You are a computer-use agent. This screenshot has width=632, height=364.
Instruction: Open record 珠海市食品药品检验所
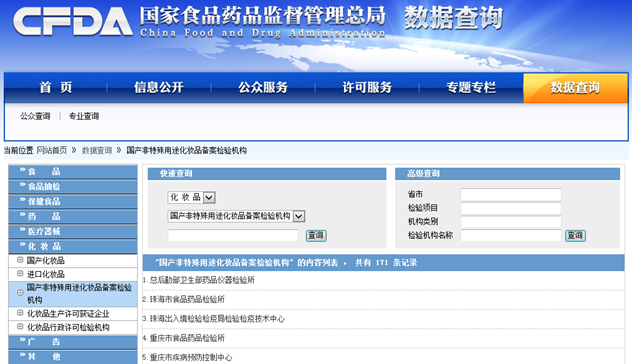point(187,300)
